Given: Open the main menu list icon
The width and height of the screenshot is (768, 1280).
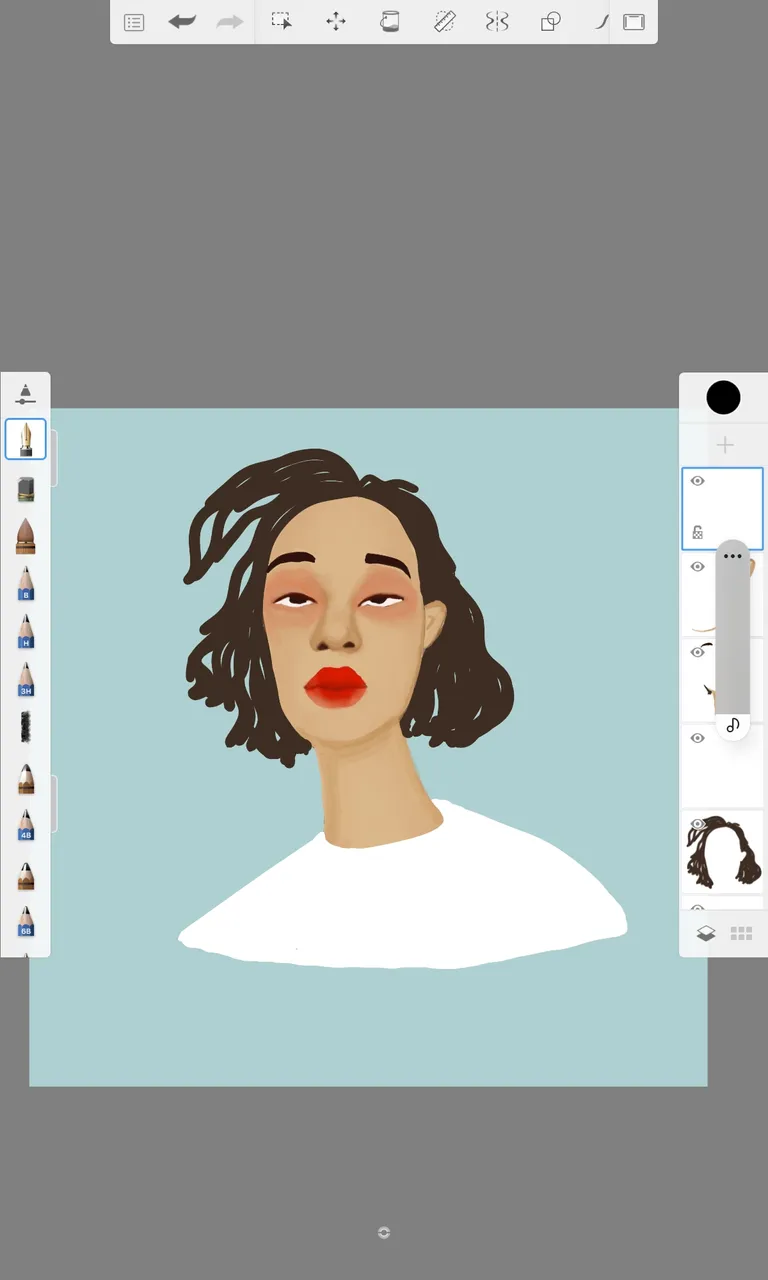Looking at the screenshot, I should [x=134, y=22].
